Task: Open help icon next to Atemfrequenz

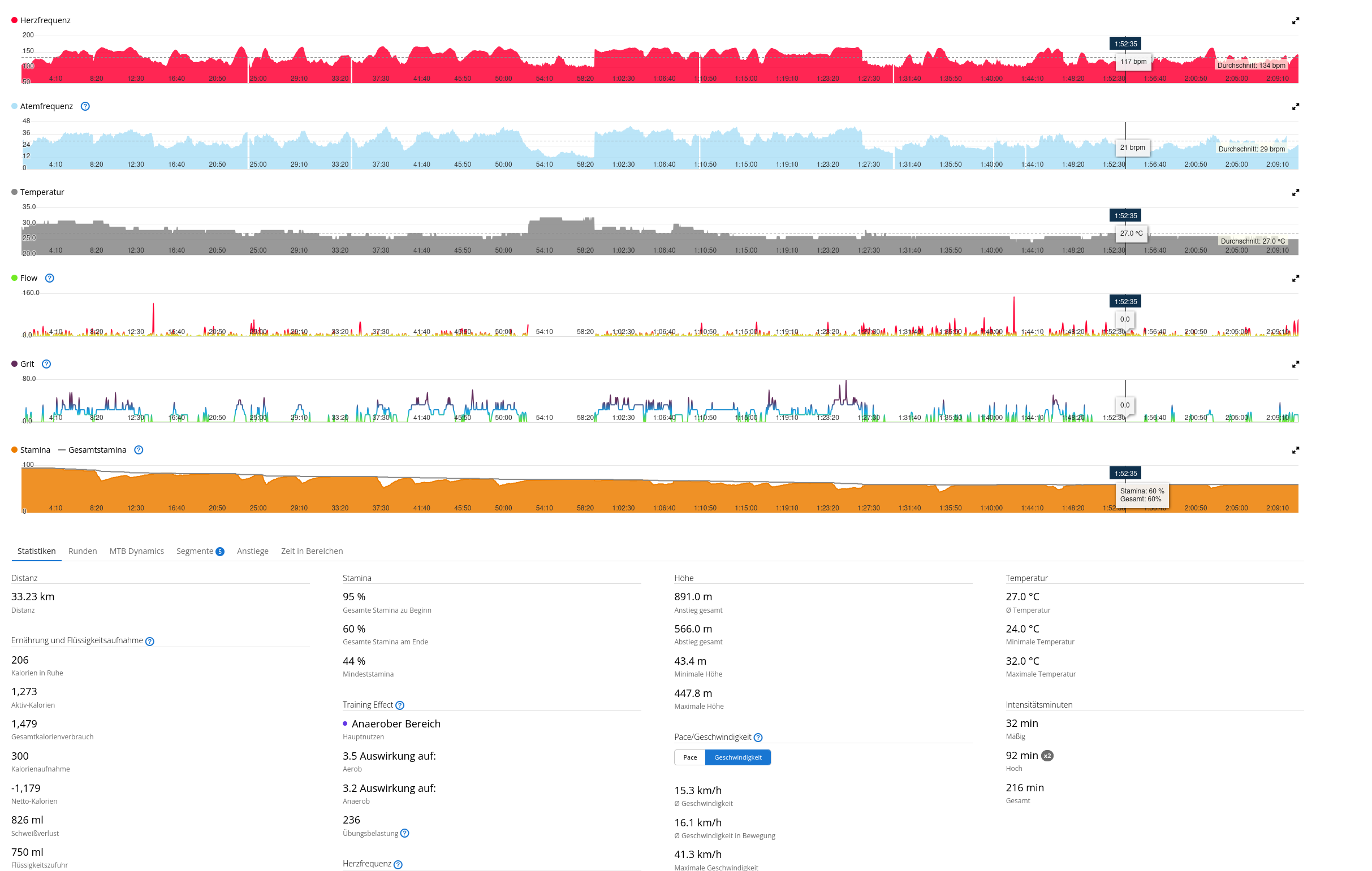Action: [x=85, y=106]
